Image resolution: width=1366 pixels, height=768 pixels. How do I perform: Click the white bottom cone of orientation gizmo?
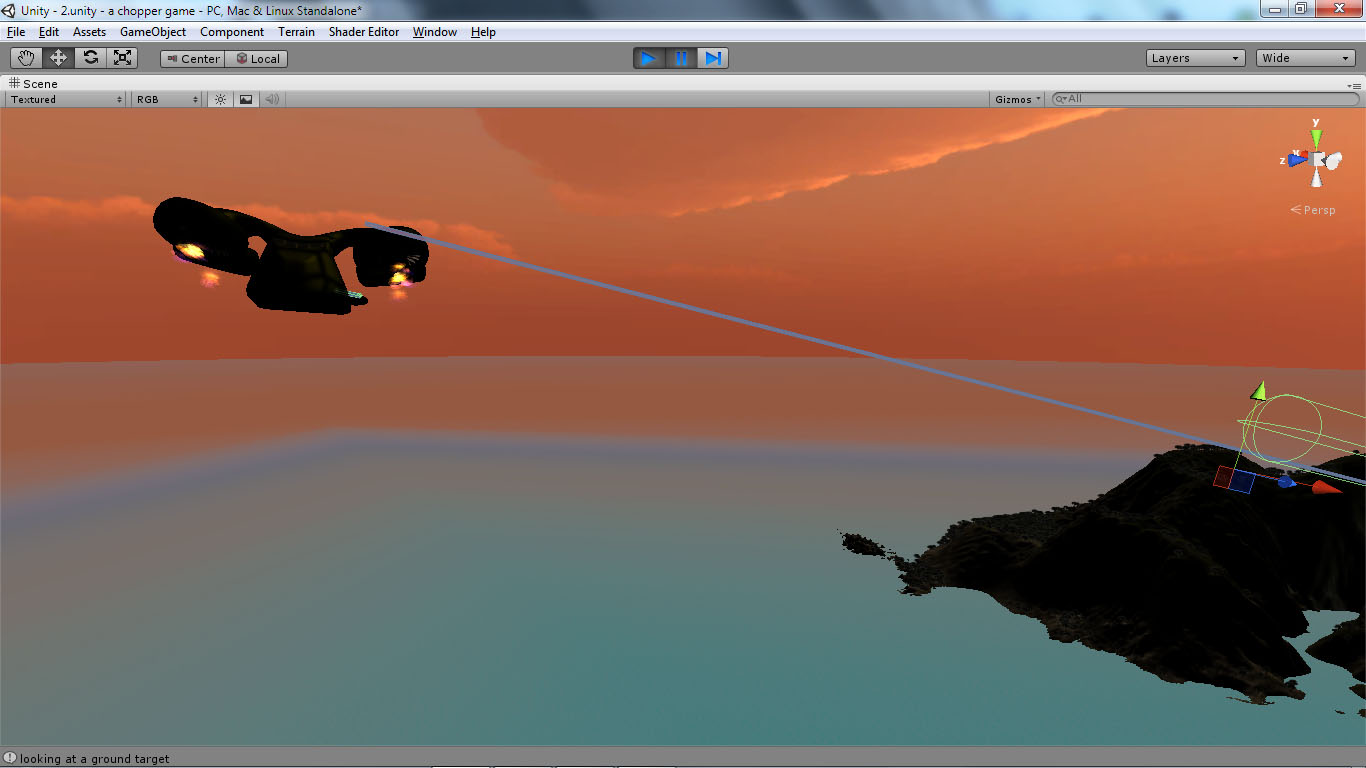coord(1317,178)
